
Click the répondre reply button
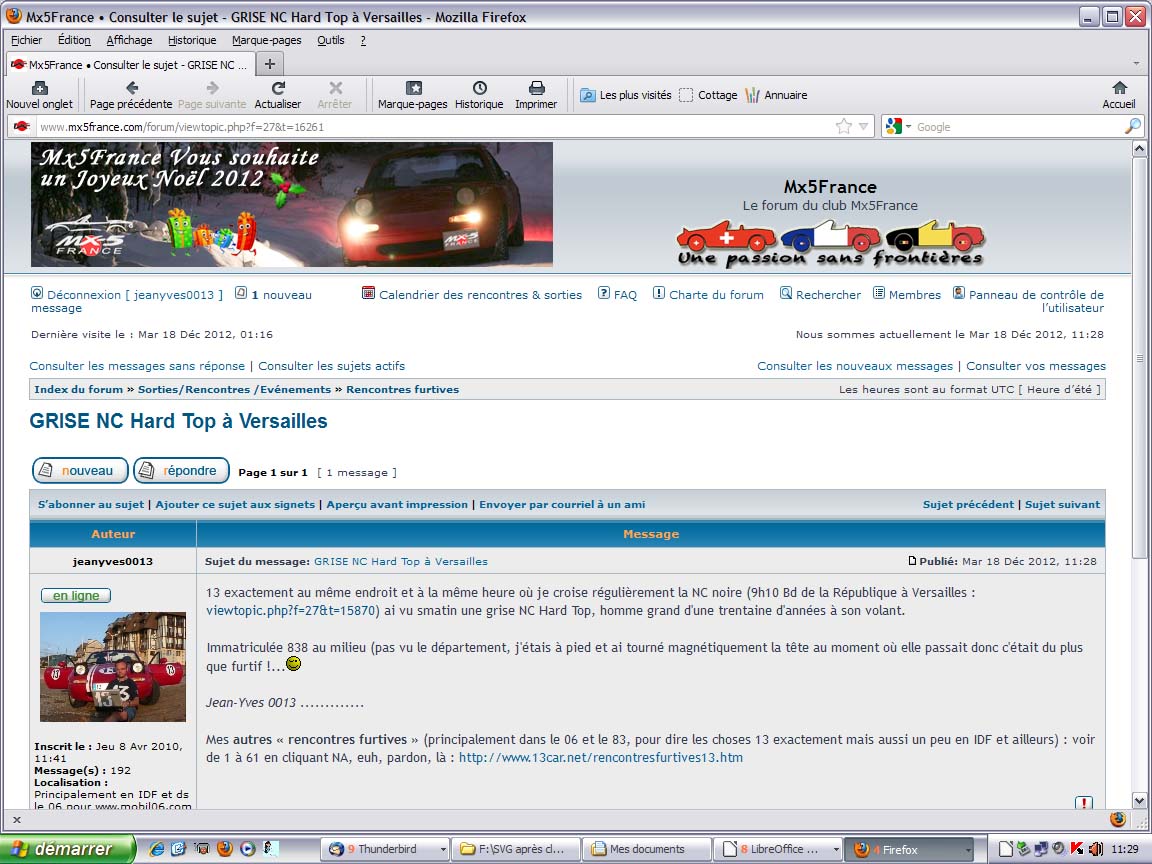pos(181,471)
